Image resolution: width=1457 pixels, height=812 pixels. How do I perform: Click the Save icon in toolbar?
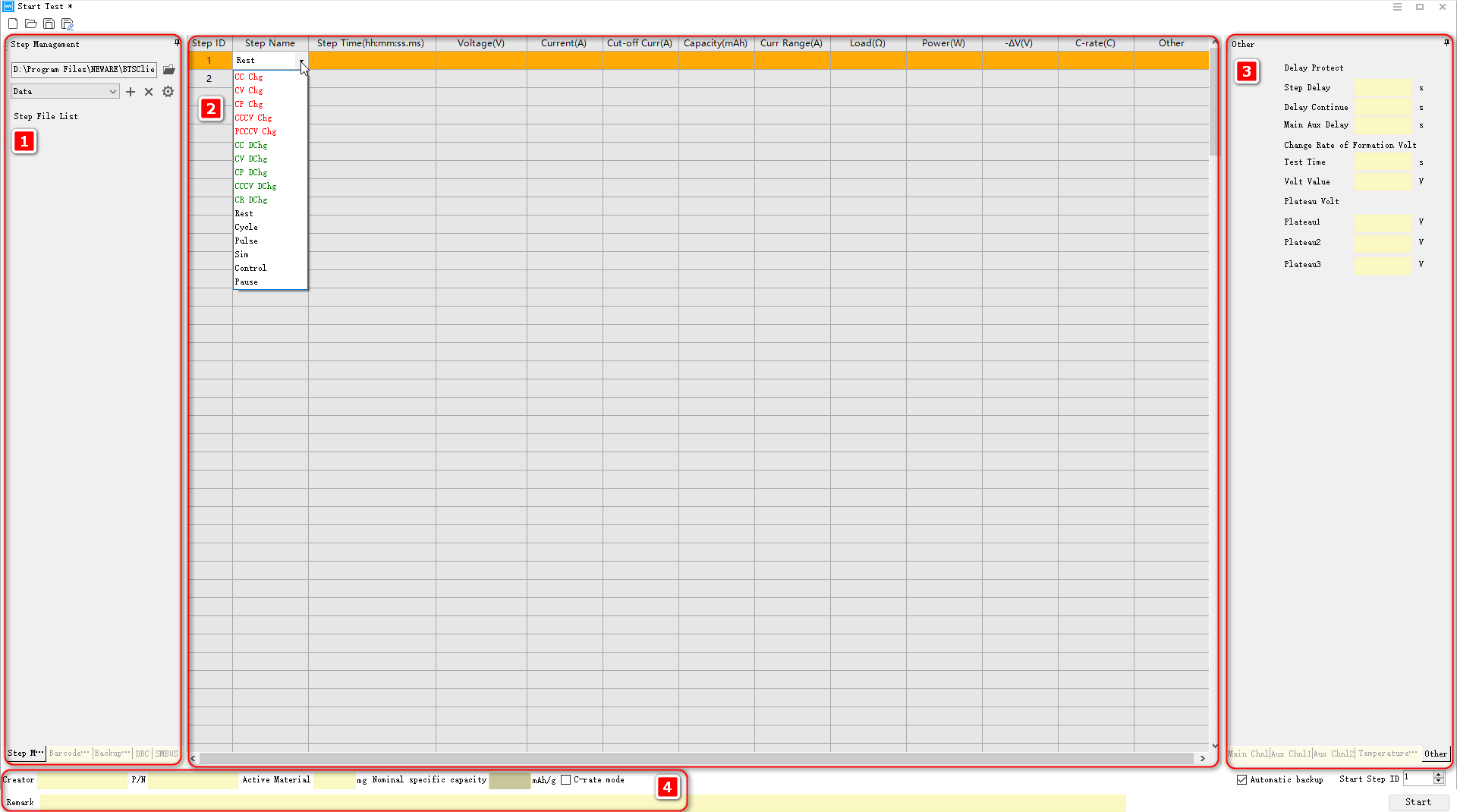[49, 24]
